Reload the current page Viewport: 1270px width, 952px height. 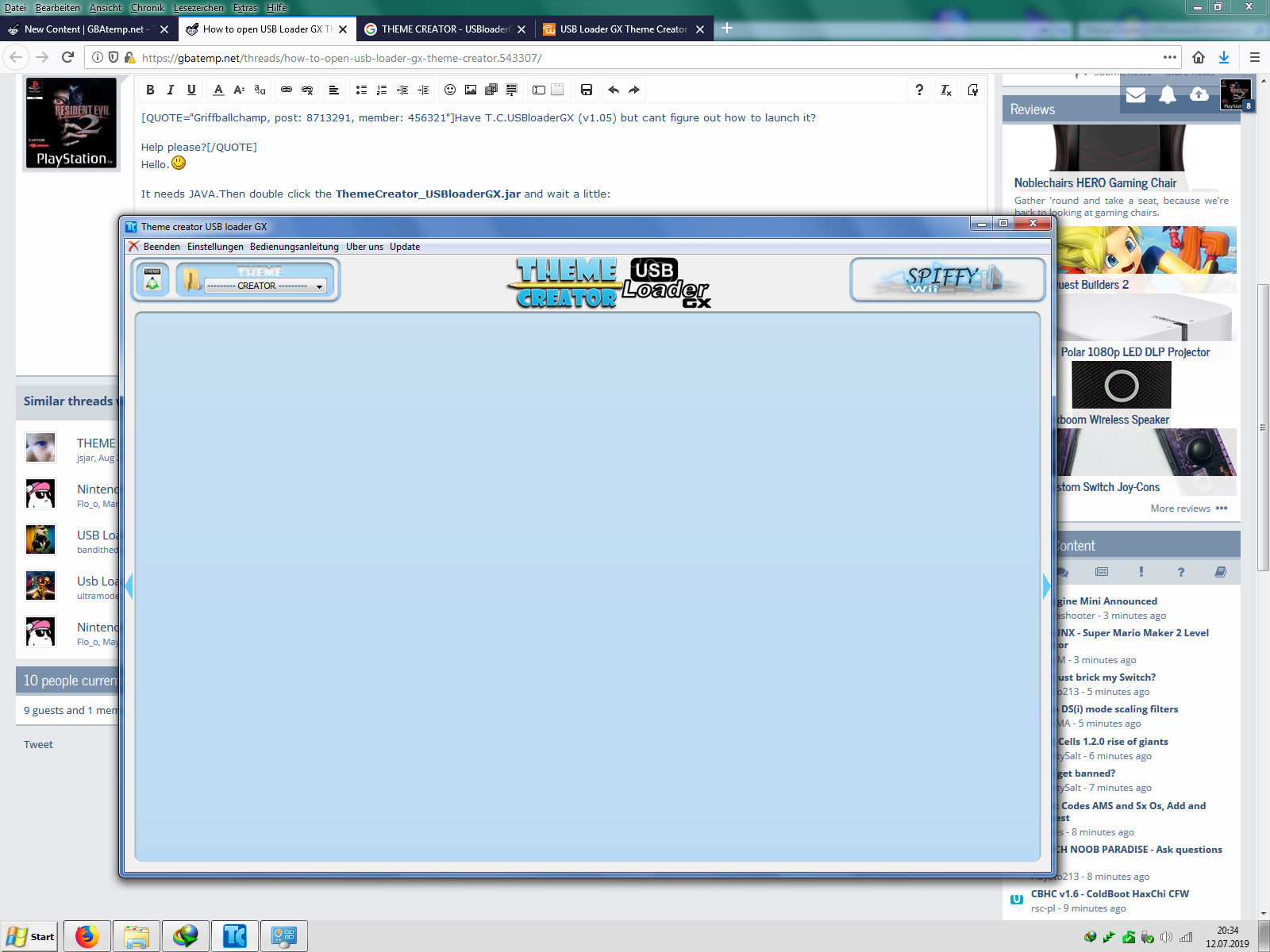pos(67,57)
